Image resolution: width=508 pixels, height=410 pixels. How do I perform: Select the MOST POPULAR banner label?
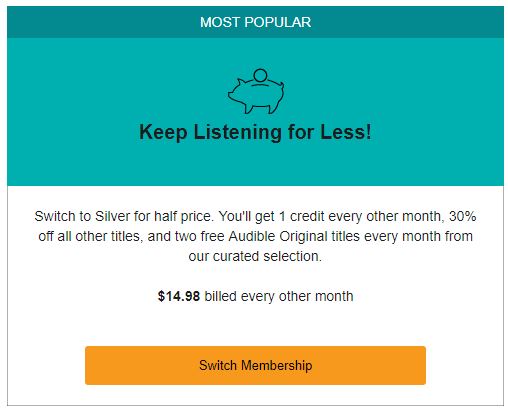(255, 22)
